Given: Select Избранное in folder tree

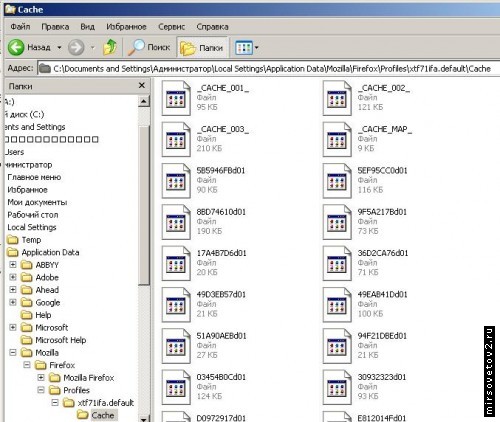Looking at the screenshot, I should coord(27,190).
